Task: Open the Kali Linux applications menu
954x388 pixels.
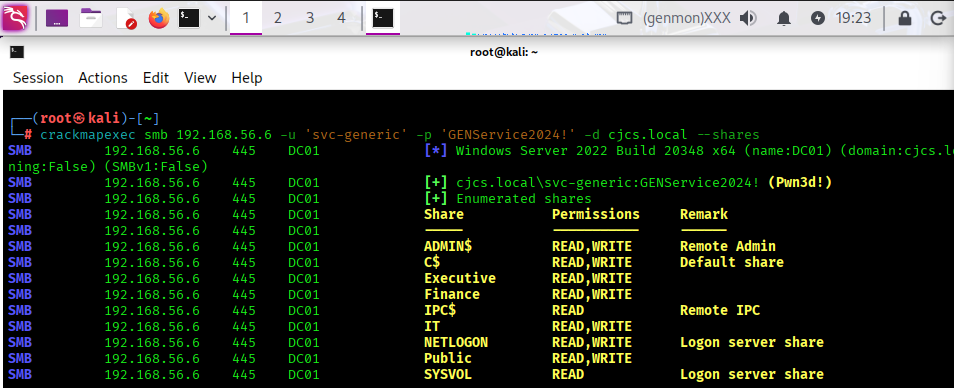Action: 16,18
